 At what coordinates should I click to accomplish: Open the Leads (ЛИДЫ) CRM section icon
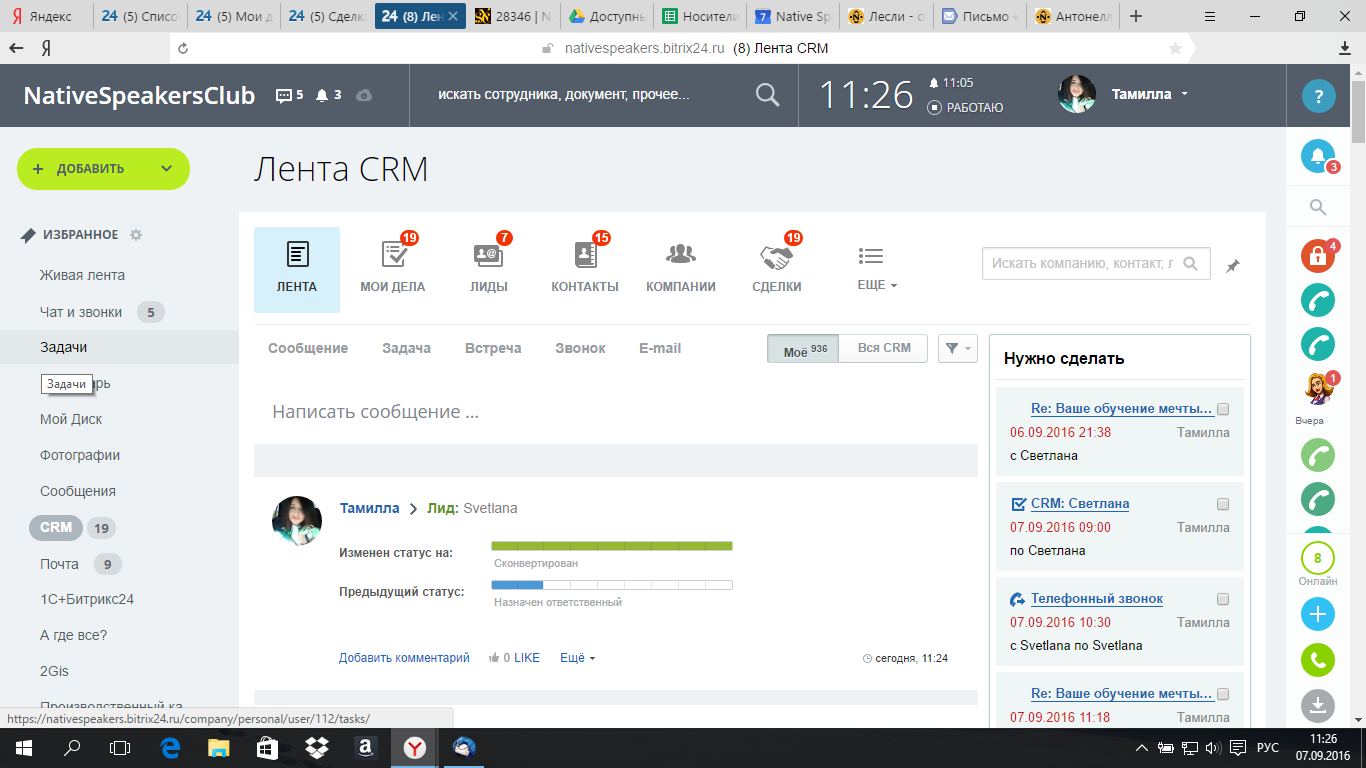pos(488,257)
